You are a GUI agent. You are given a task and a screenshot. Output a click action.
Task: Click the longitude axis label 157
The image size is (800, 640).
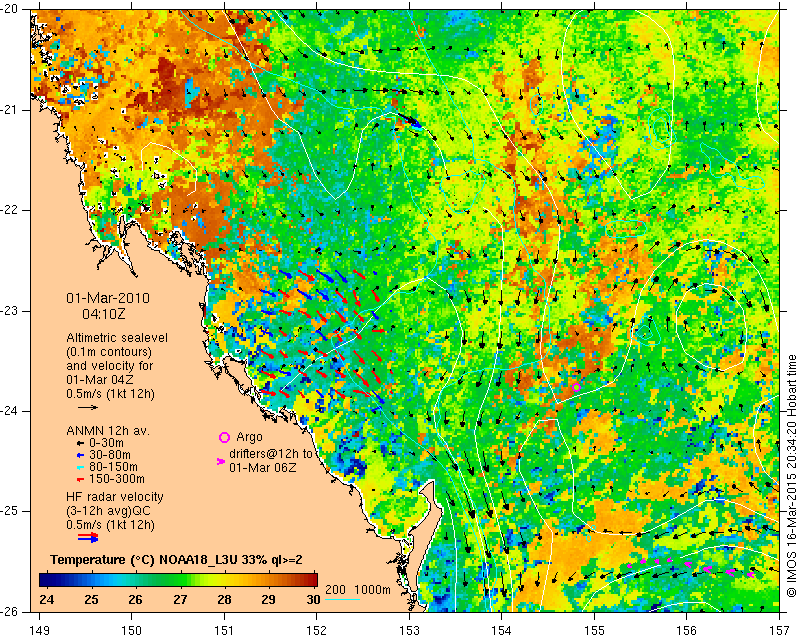[780, 631]
